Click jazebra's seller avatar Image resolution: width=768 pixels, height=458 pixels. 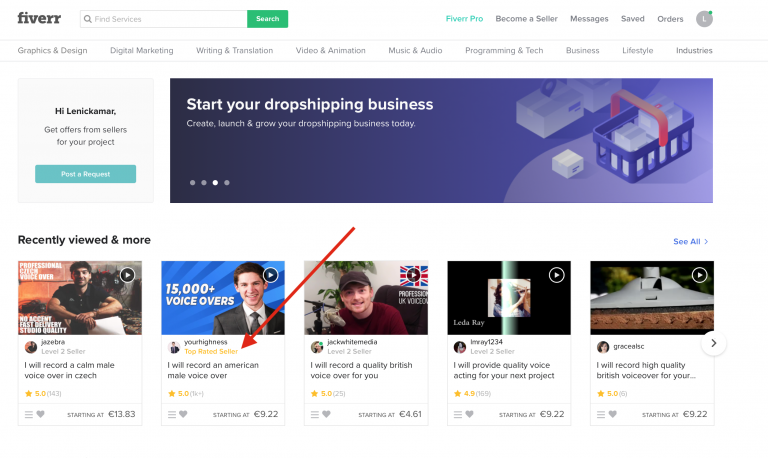coord(31,347)
